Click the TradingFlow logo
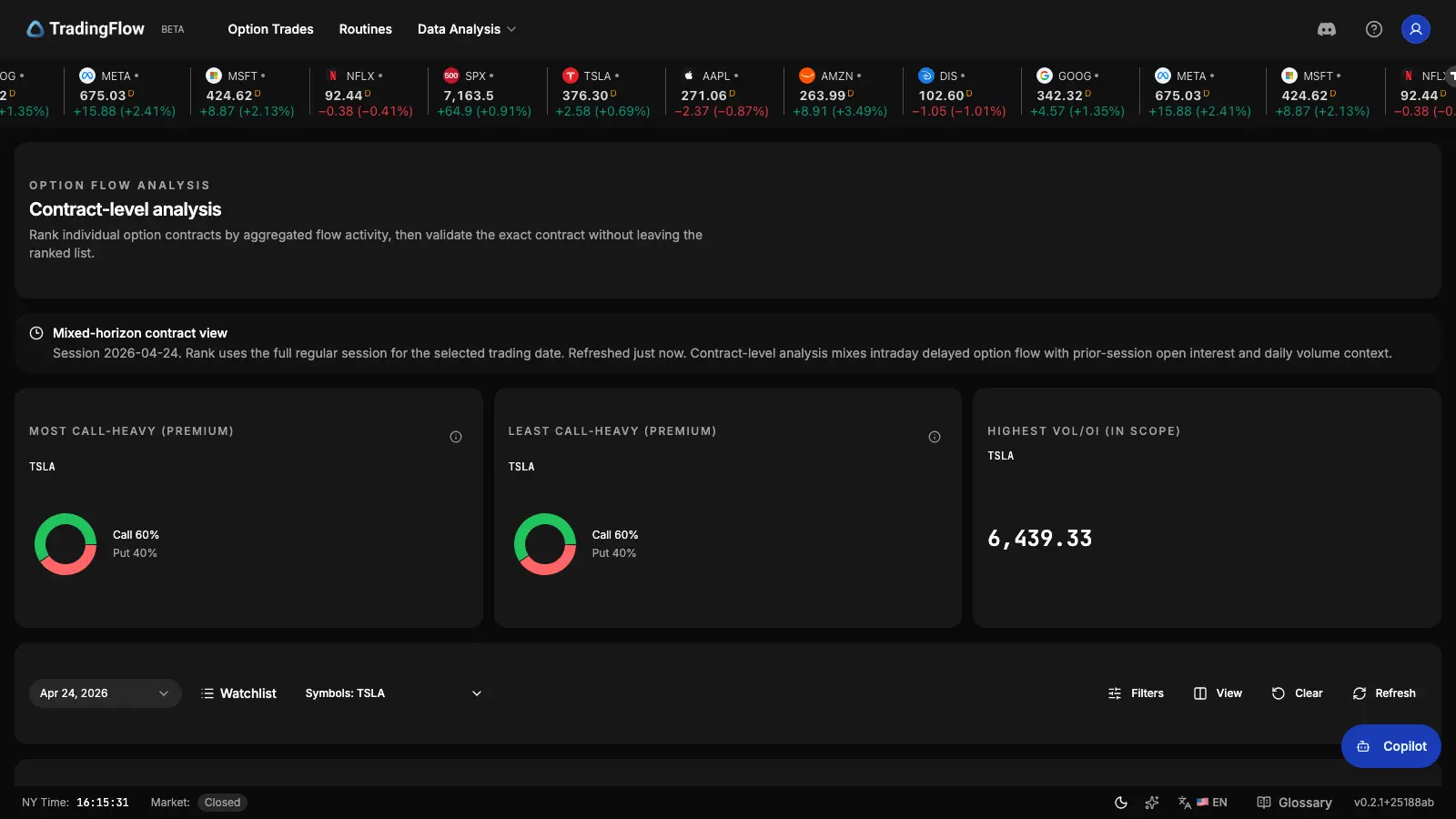The width and height of the screenshot is (1456, 819). [85, 28]
